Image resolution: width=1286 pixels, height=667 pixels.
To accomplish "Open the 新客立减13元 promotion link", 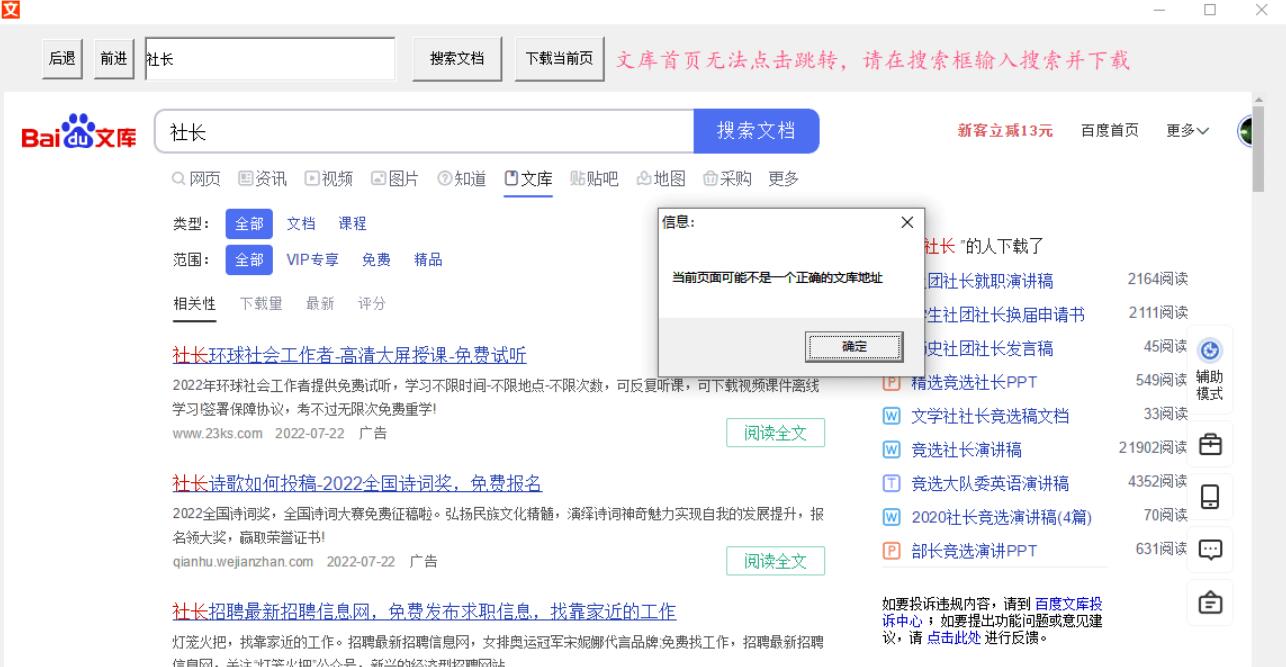I will (x=1005, y=132).
